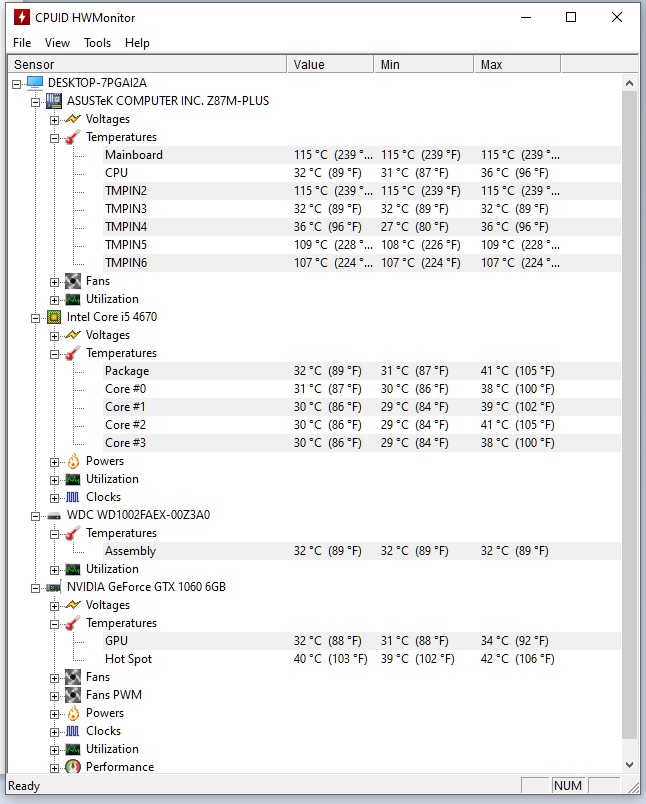Click TMPIN4 min value 27 °C
646x804 pixels.
(414, 227)
